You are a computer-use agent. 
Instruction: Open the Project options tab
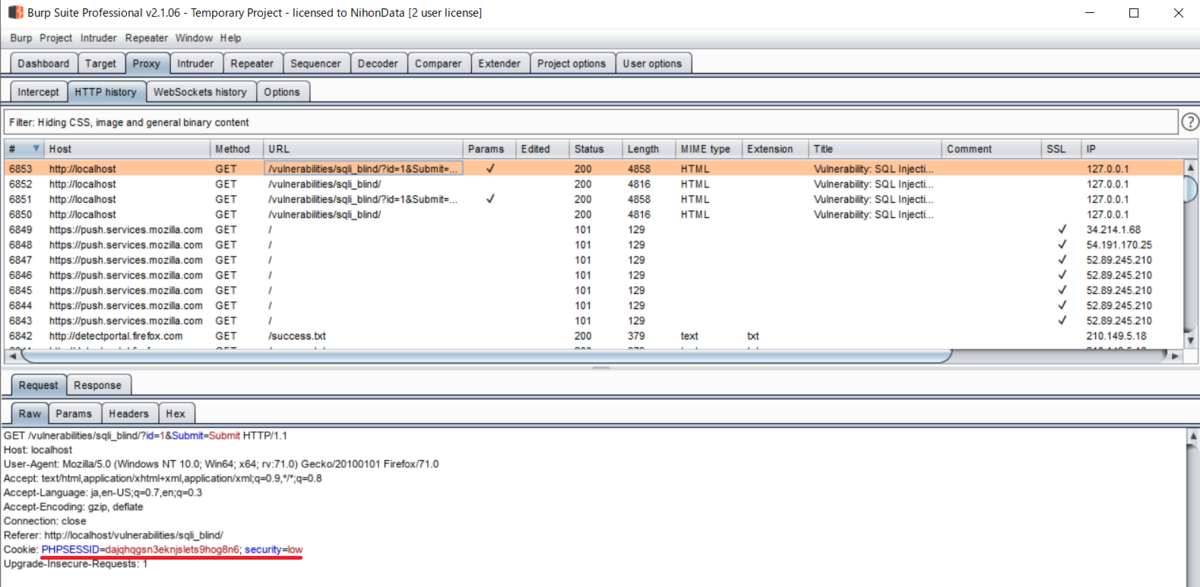click(x=572, y=63)
